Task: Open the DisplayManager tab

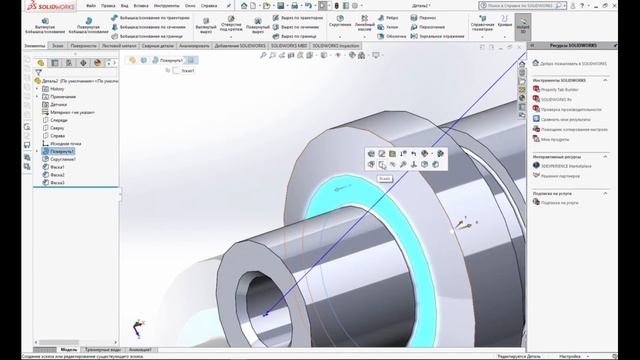Action: pyautogui.click(x=98, y=62)
